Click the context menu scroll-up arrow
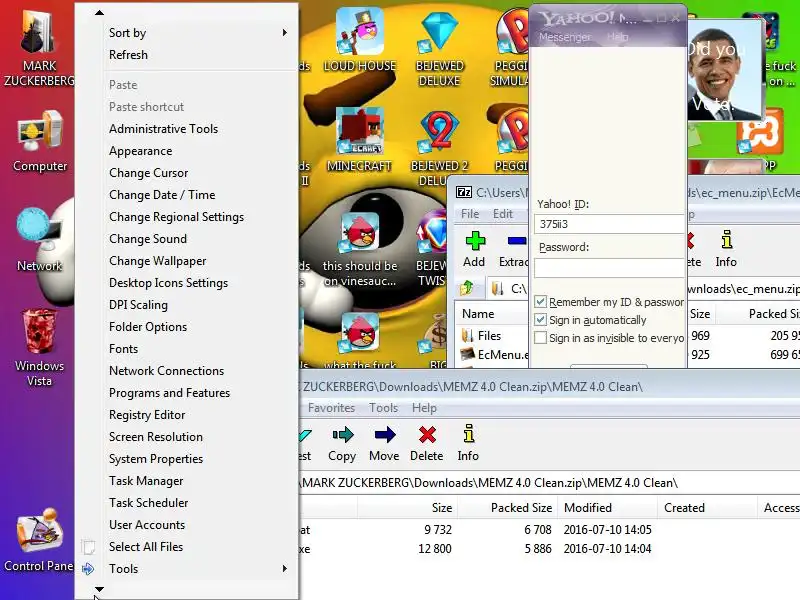 click(99, 12)
